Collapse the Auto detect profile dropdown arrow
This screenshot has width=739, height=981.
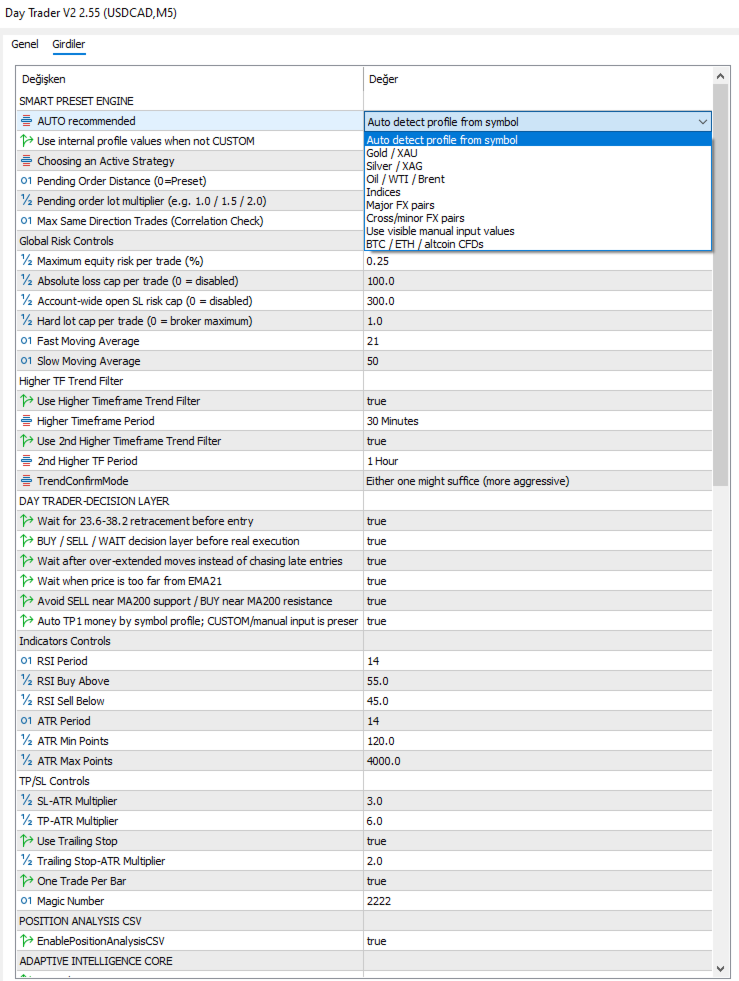(x=703, y=122)
